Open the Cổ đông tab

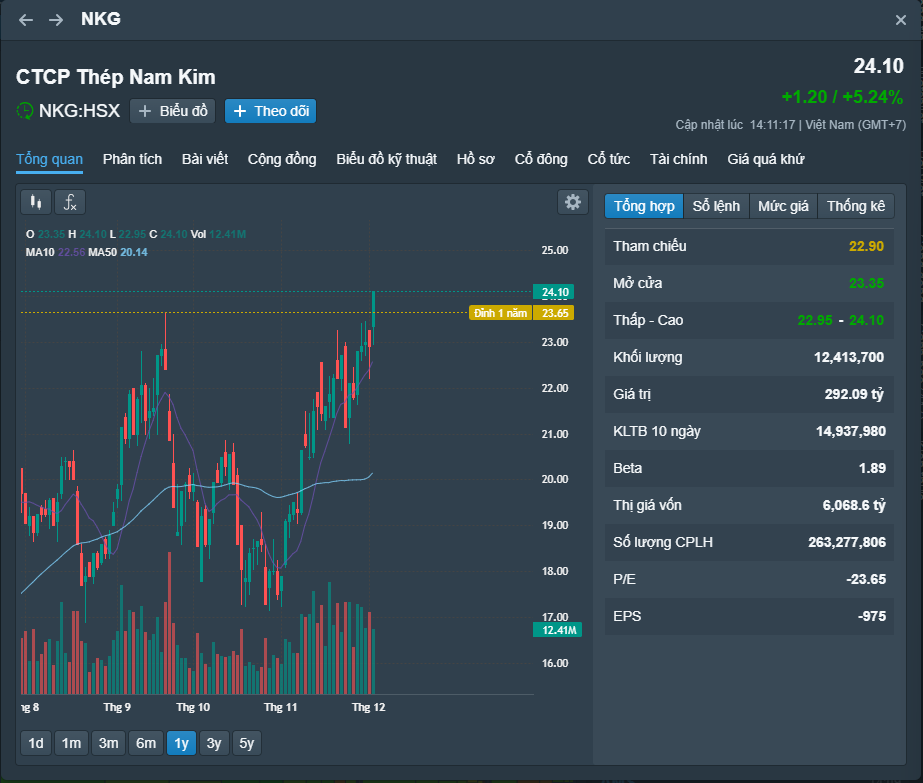point(541,159)
